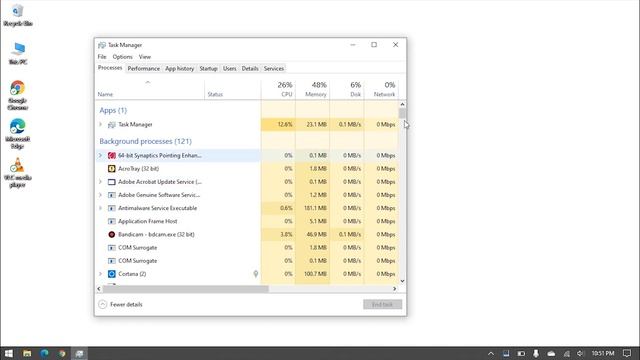The image size is (640, 360).
Task: Open the battery status tray icon
Action: [x=521, y=353]
